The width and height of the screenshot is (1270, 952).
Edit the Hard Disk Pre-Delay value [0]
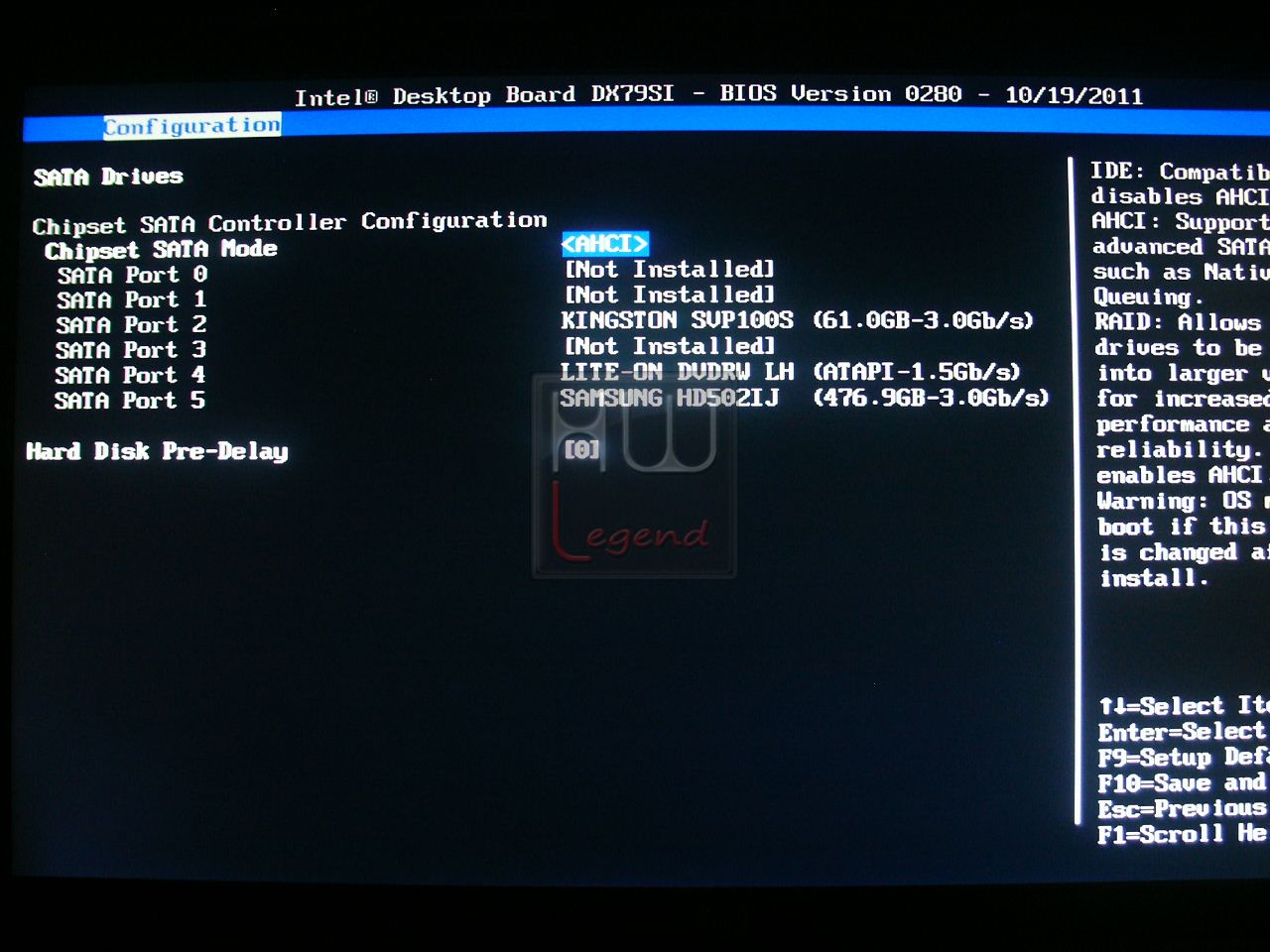click(581, 449)
